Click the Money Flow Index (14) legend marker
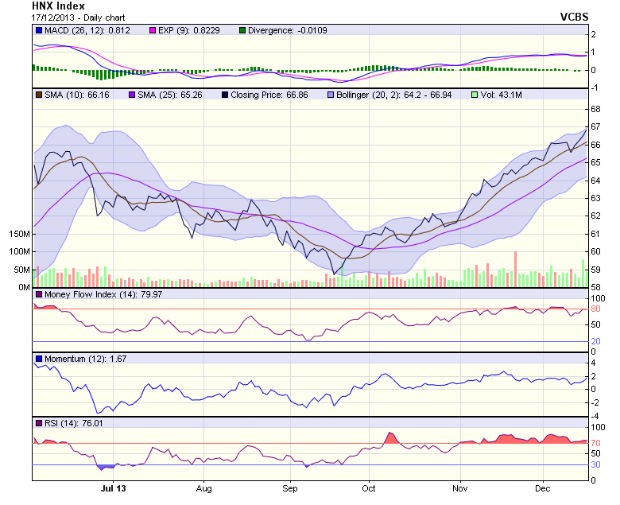The height and width of the screenshot is (505, 620). pos(38,295)
